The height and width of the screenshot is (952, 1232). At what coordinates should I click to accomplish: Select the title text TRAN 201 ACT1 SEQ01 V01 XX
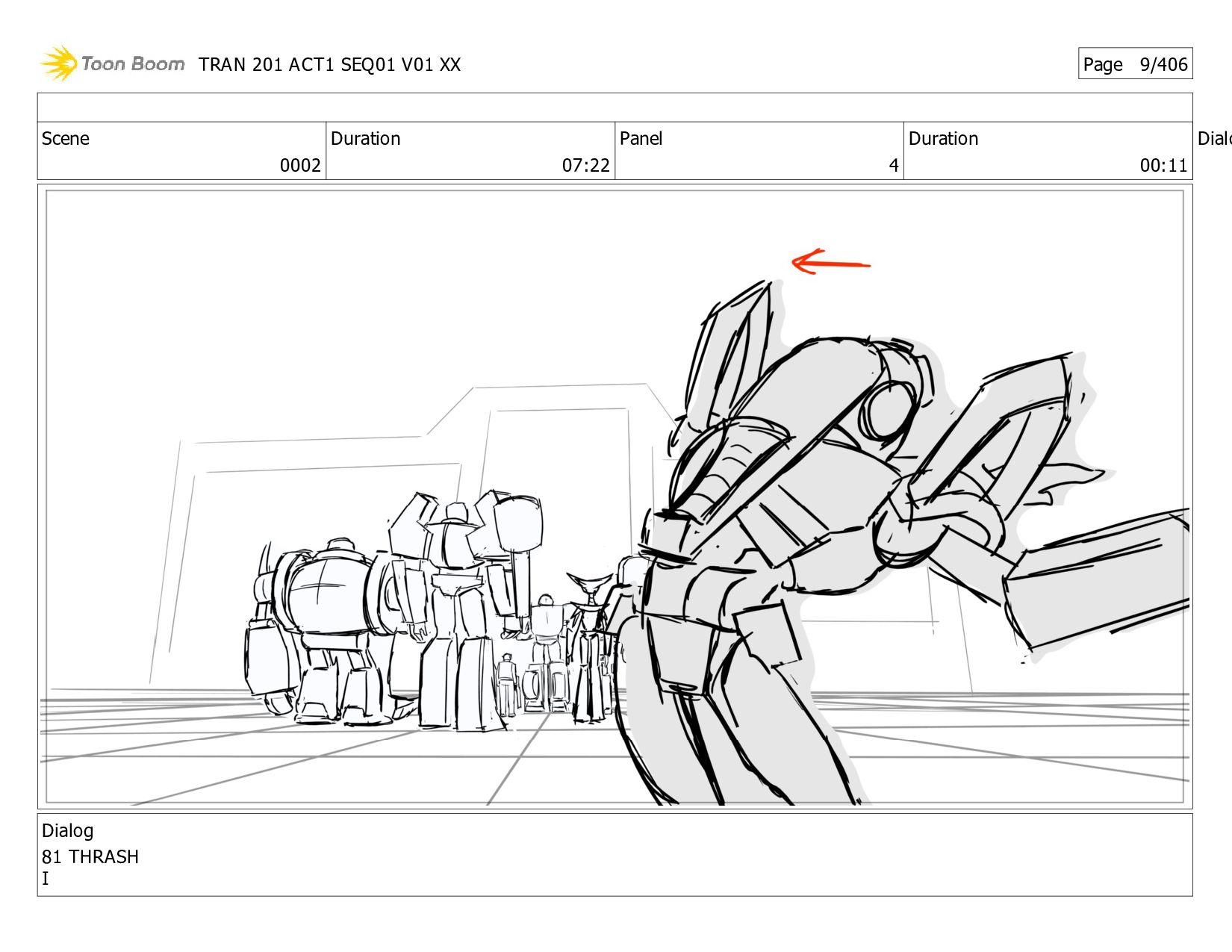tap(329, 65)
